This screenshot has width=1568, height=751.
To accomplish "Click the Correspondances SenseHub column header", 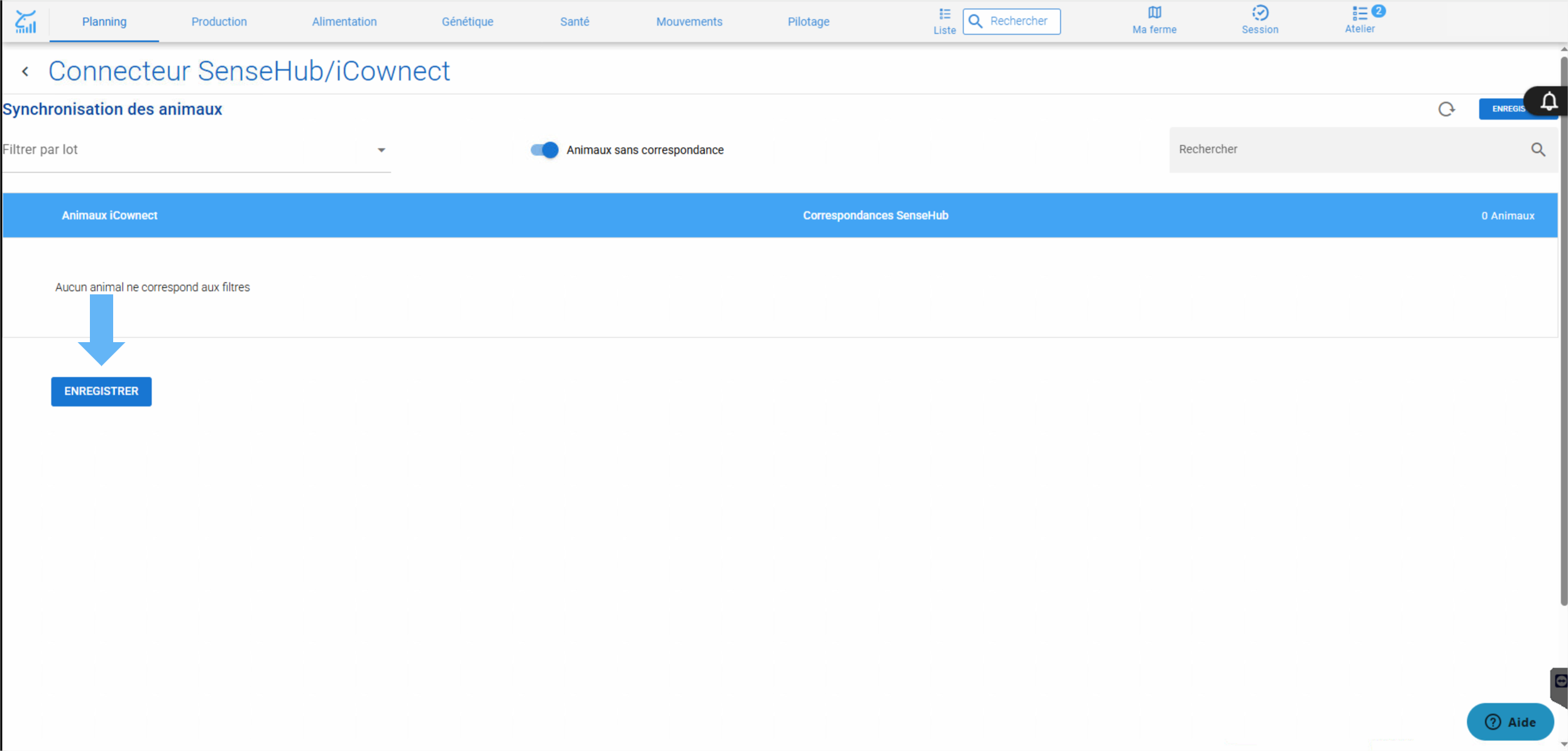I will pyautogui.click(x=875, y=215).
